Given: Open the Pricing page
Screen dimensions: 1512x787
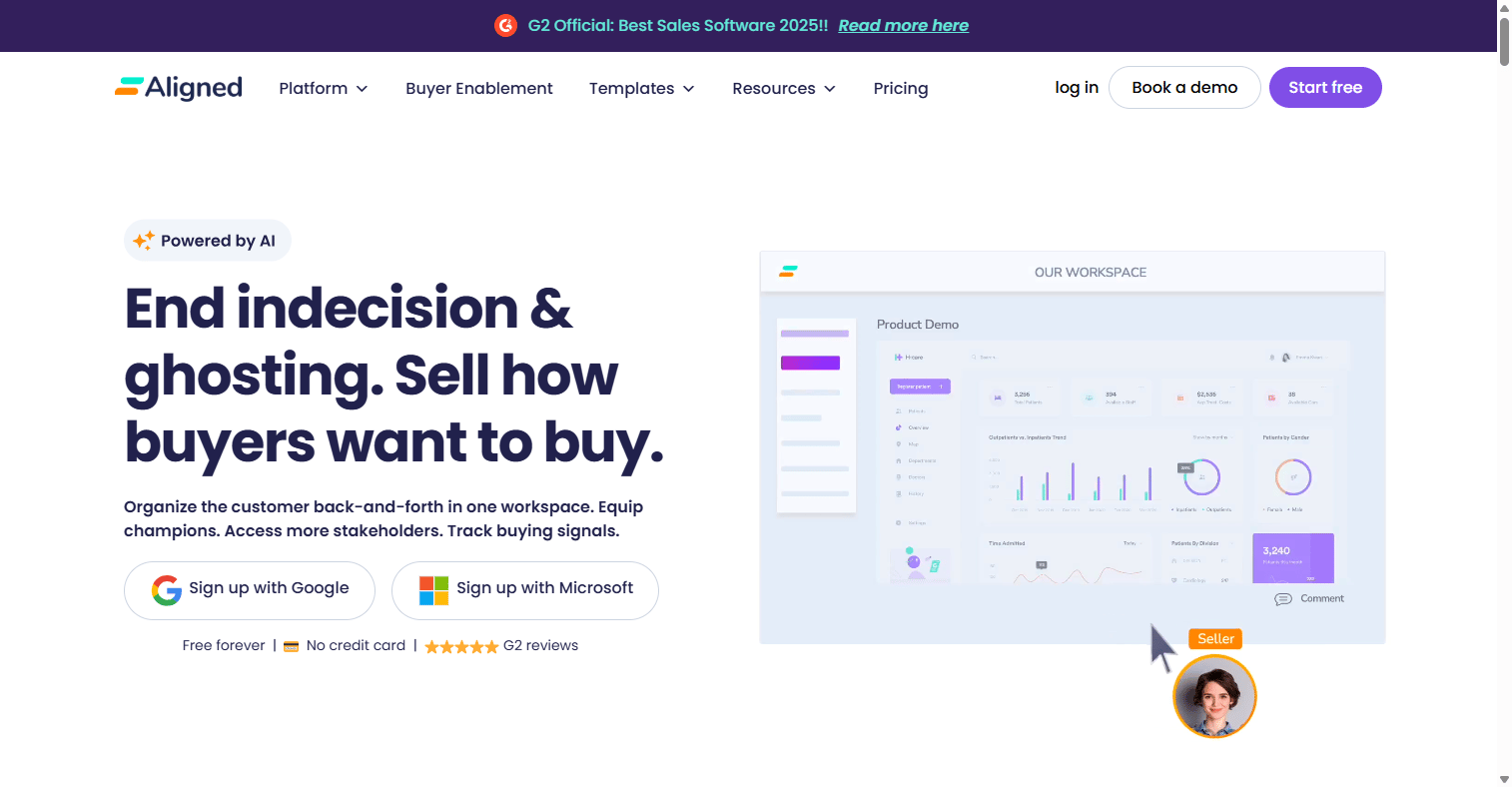Looking at the screenshot, I should tap(901, 88).
